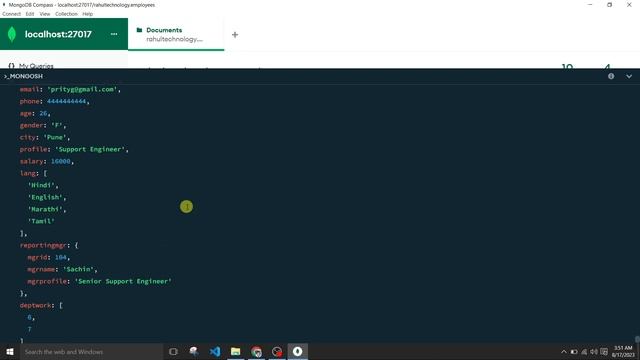Click localhost:27017 connection name

click(58, 34)
